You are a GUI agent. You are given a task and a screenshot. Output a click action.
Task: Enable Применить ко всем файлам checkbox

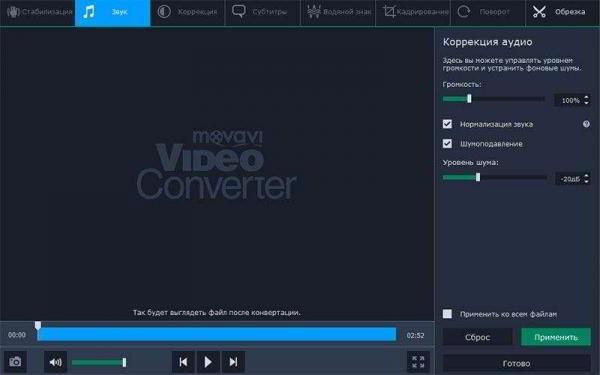[447, 314]
